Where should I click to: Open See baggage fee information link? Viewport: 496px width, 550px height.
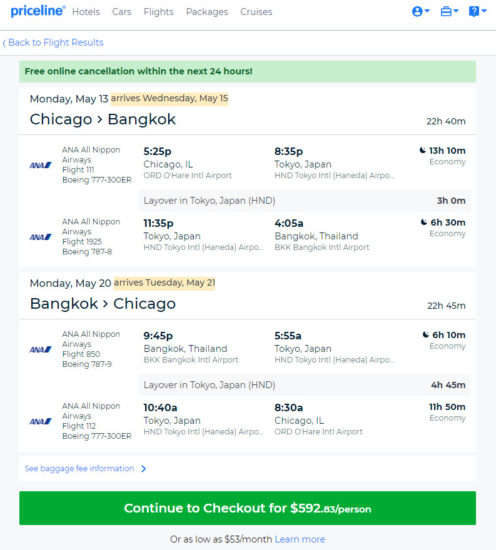(x=79, y=469)
